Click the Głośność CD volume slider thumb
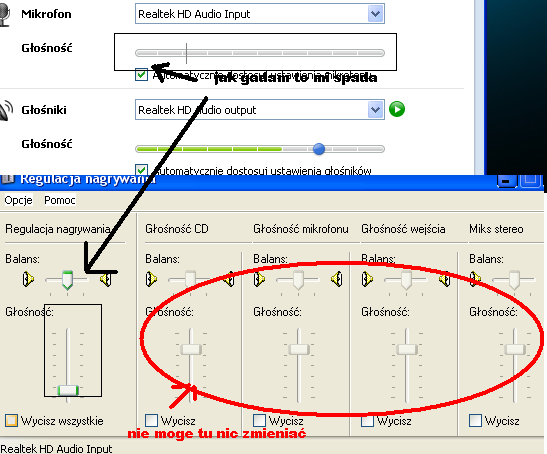The height and width of the screenshot is (454, 547). (191, 349)
